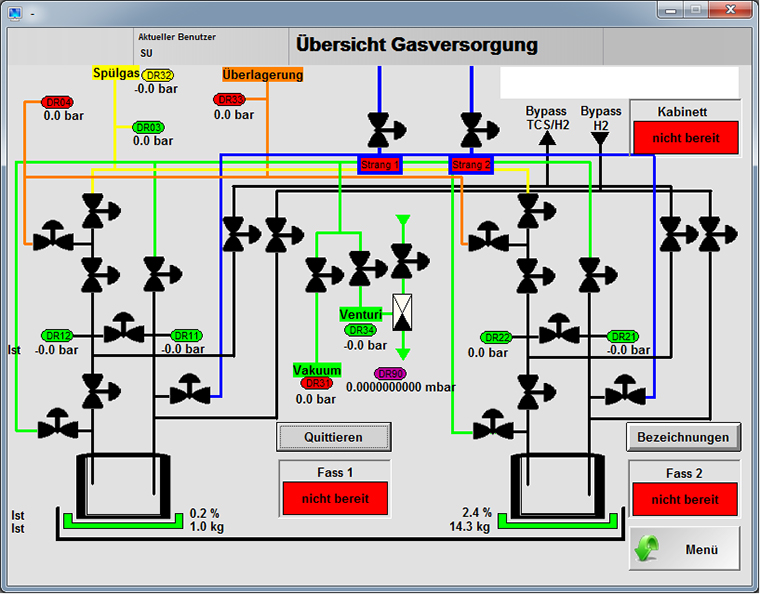Click the Fass 2 barrel graphic
This screenshot has height=594, width=760.
[558, 486]
